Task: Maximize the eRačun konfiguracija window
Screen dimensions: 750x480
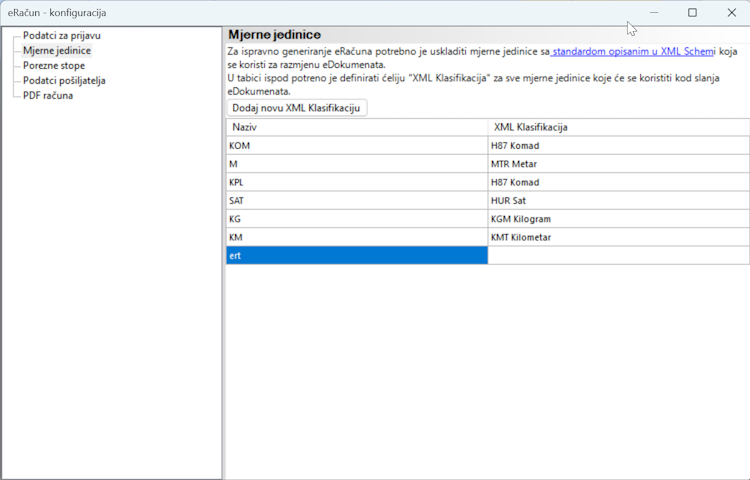Action: (692, 13)
